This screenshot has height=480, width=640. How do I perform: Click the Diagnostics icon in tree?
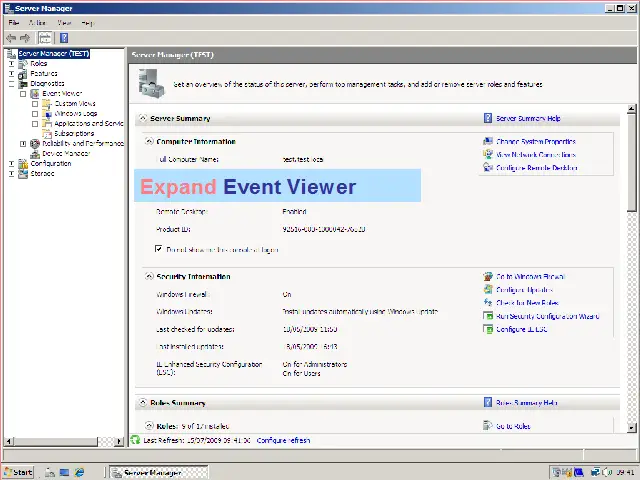23,84
